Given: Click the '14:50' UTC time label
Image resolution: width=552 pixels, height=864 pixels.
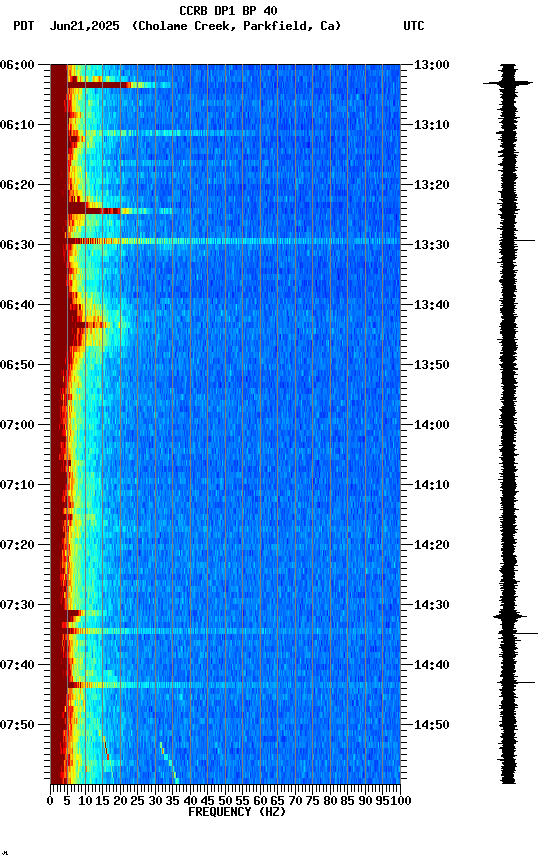Looking at the screenshot, I should 432,725.
